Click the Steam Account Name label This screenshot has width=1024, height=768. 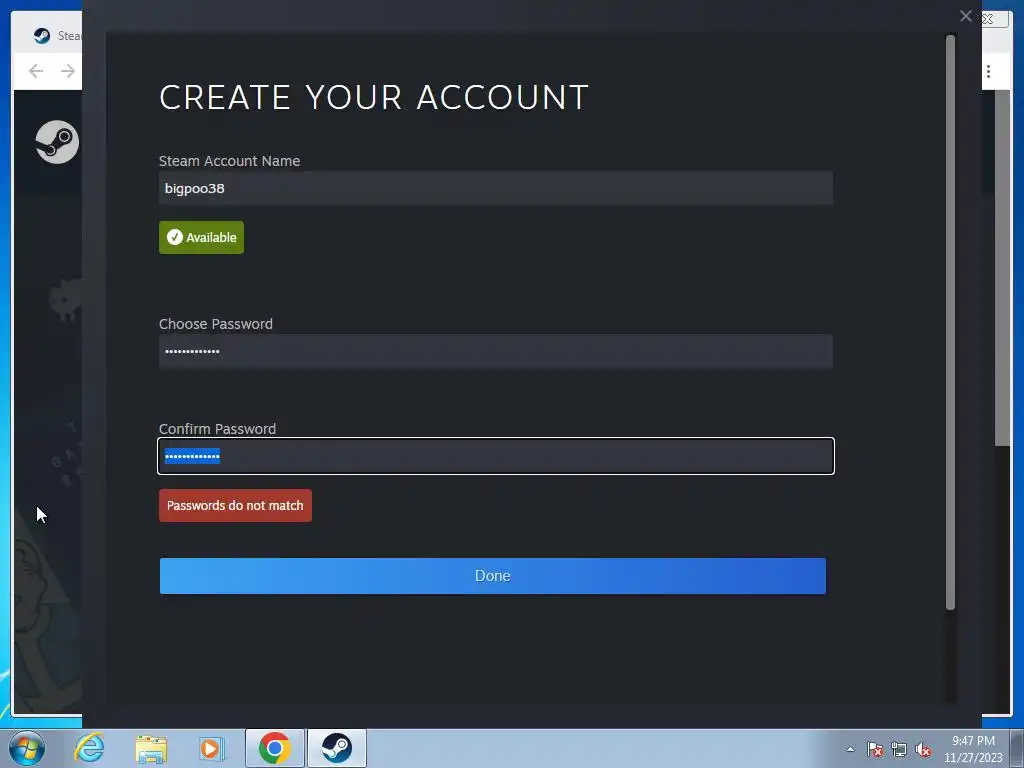coord(229,161)
